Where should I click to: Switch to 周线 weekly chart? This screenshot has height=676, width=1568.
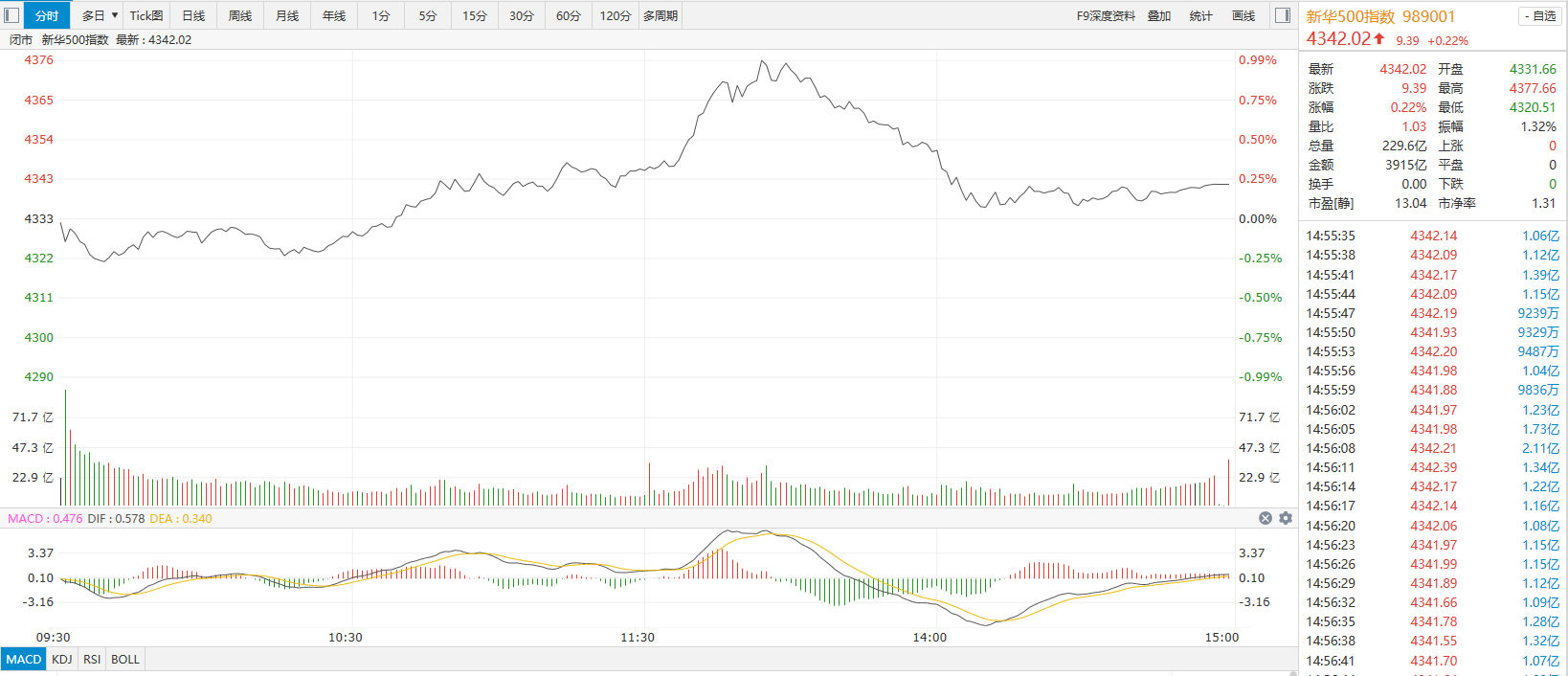click(x=240, y=15)
